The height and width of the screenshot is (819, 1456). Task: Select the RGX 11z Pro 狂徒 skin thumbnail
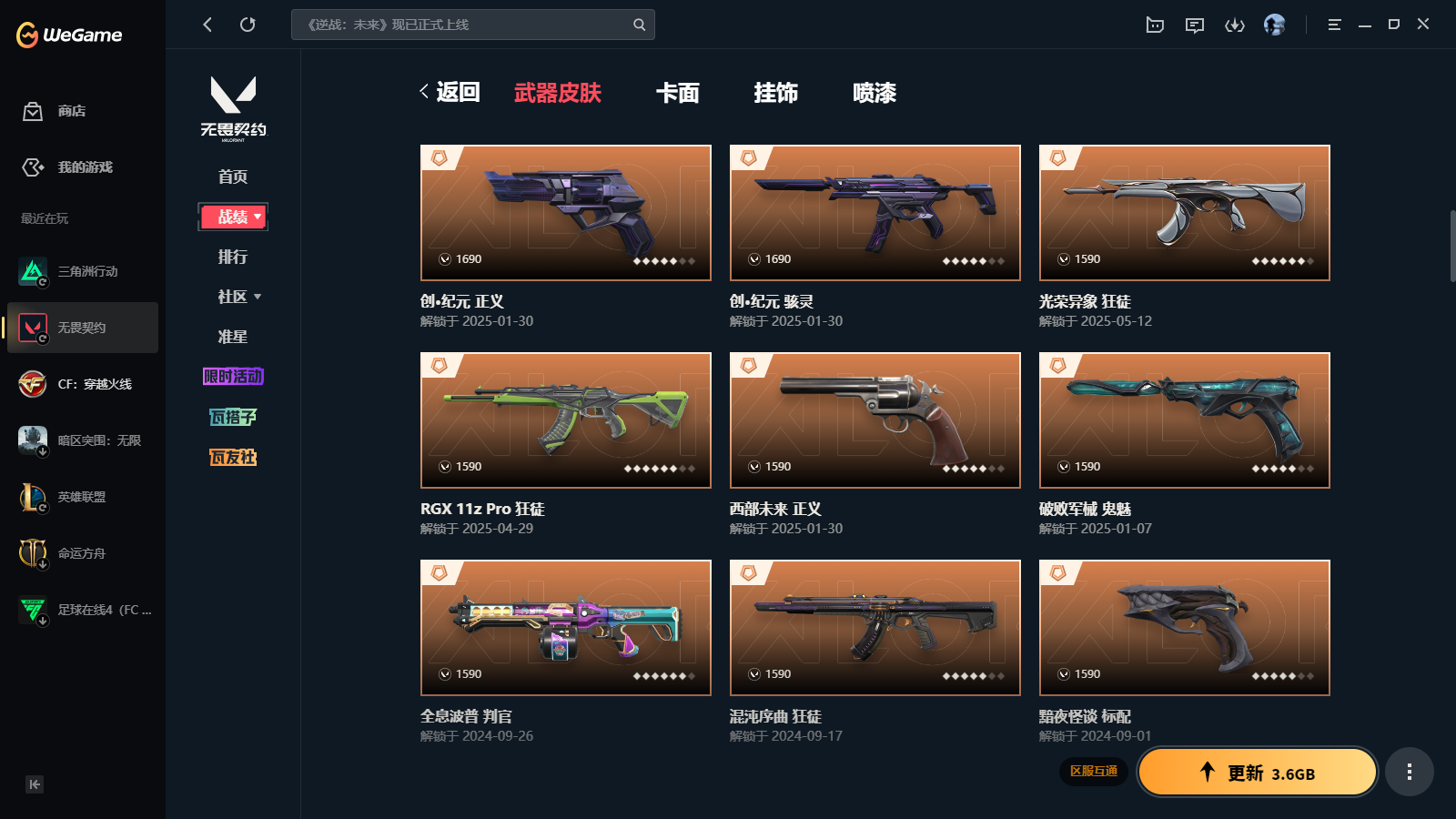pyautogui.click(x=566, y=420)
